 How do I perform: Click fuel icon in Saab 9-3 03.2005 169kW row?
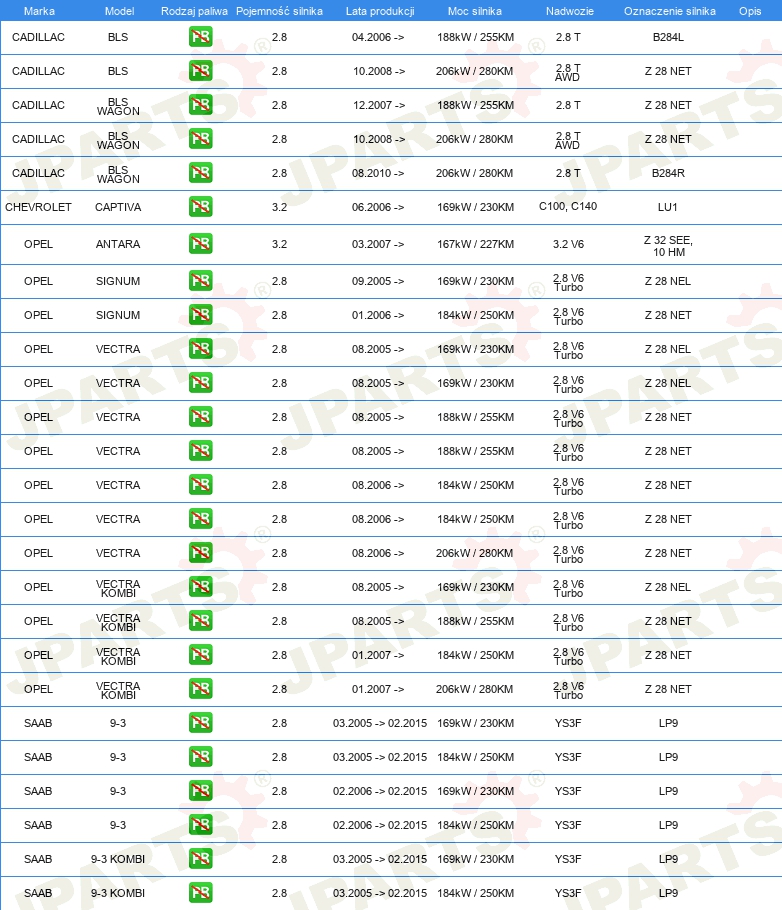pyautogui.click(x=200, y=723)
